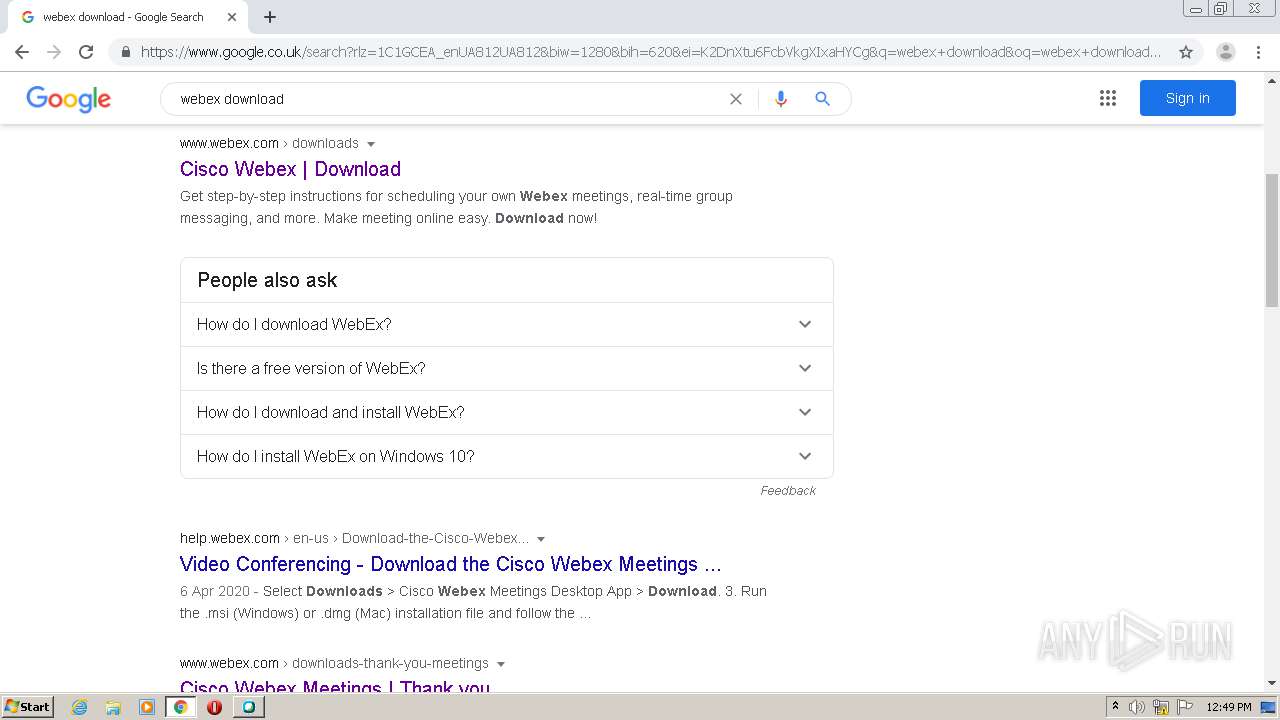
Task: Go back with the browser back arrow
Action: pos(22,52)
